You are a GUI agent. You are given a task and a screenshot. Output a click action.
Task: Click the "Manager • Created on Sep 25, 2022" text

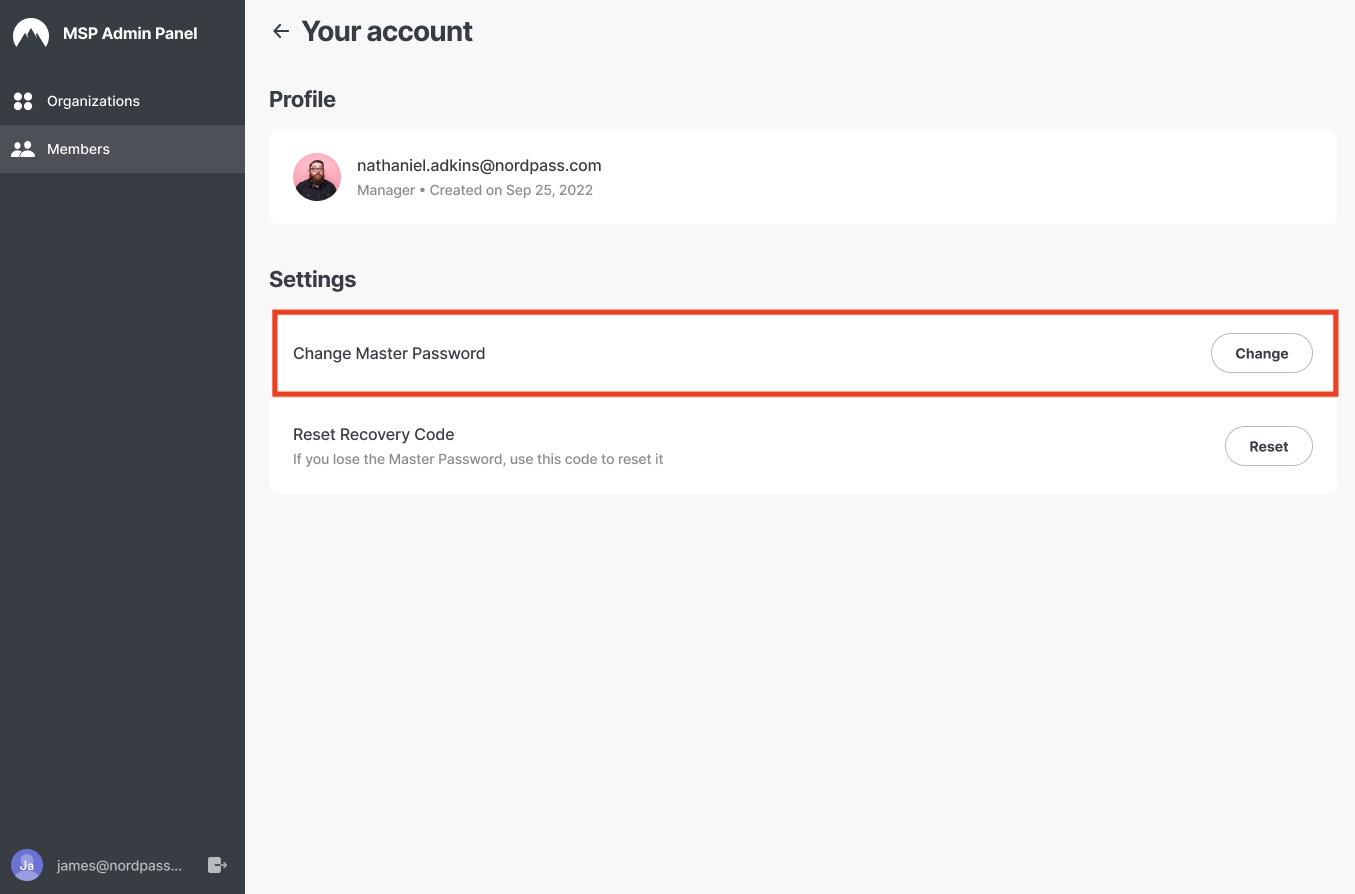(475, 190)
